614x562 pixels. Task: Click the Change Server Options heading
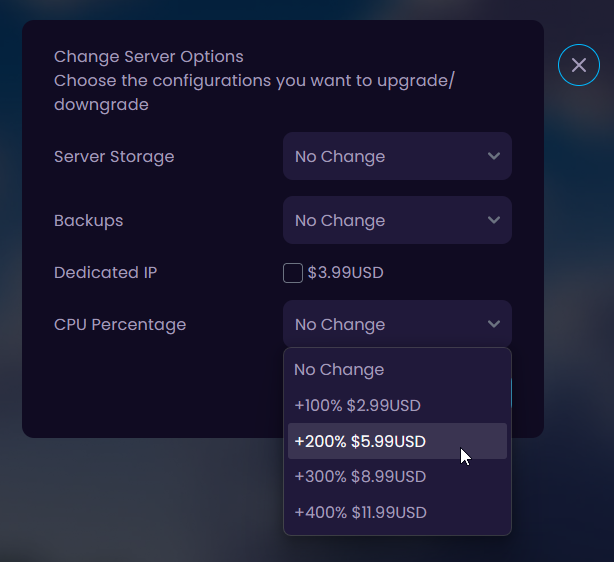tap(149, 57)
